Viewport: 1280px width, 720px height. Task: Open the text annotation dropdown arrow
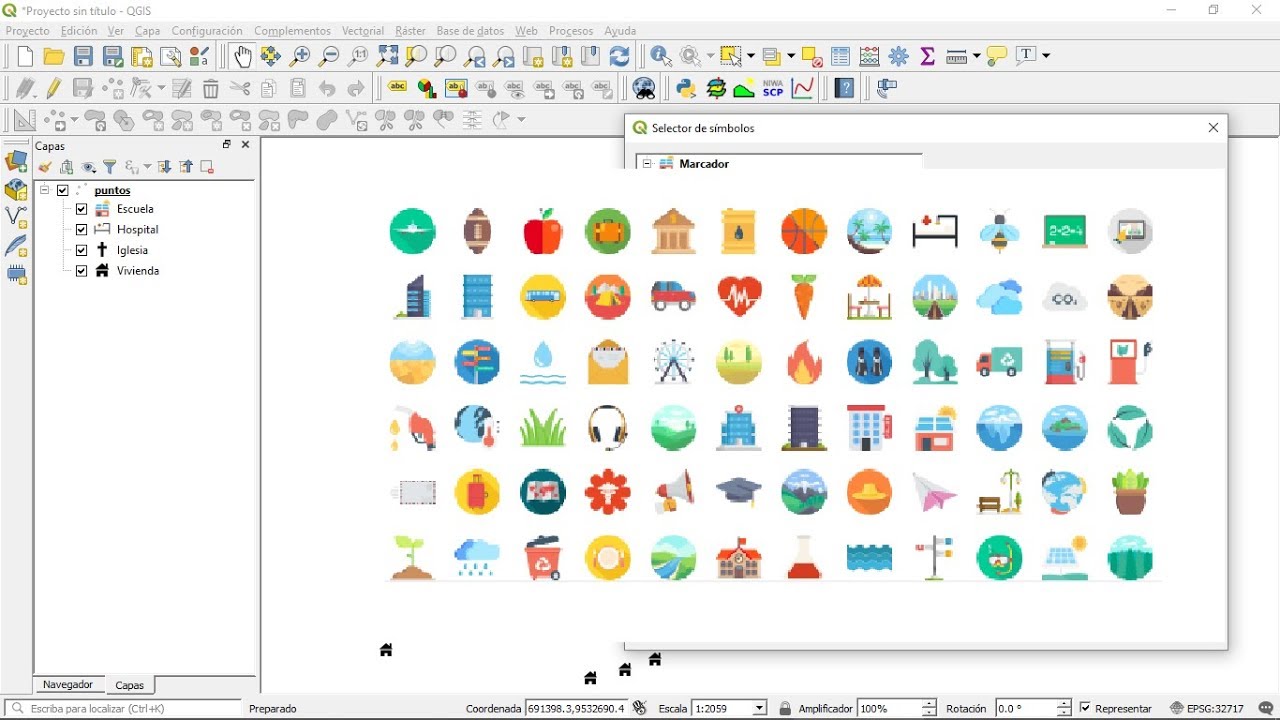point(1046,57)
